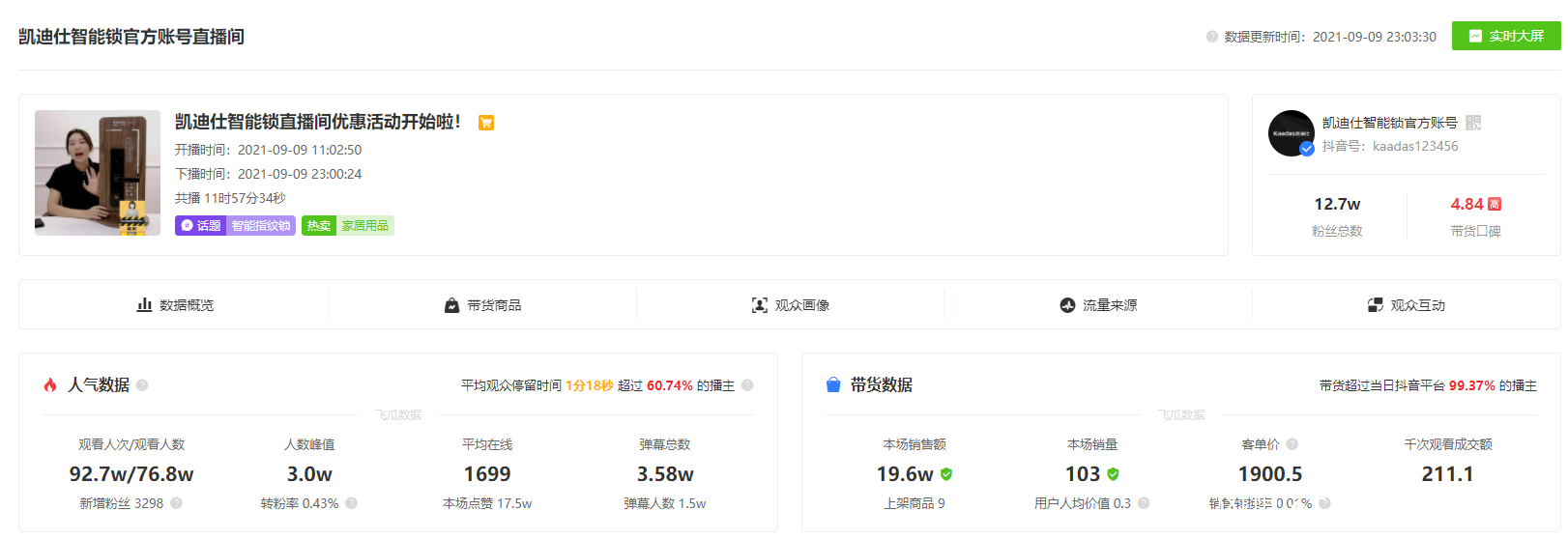Switch to the 带货商品 tab
1568x539 pixels.
(x=482, y=305)
